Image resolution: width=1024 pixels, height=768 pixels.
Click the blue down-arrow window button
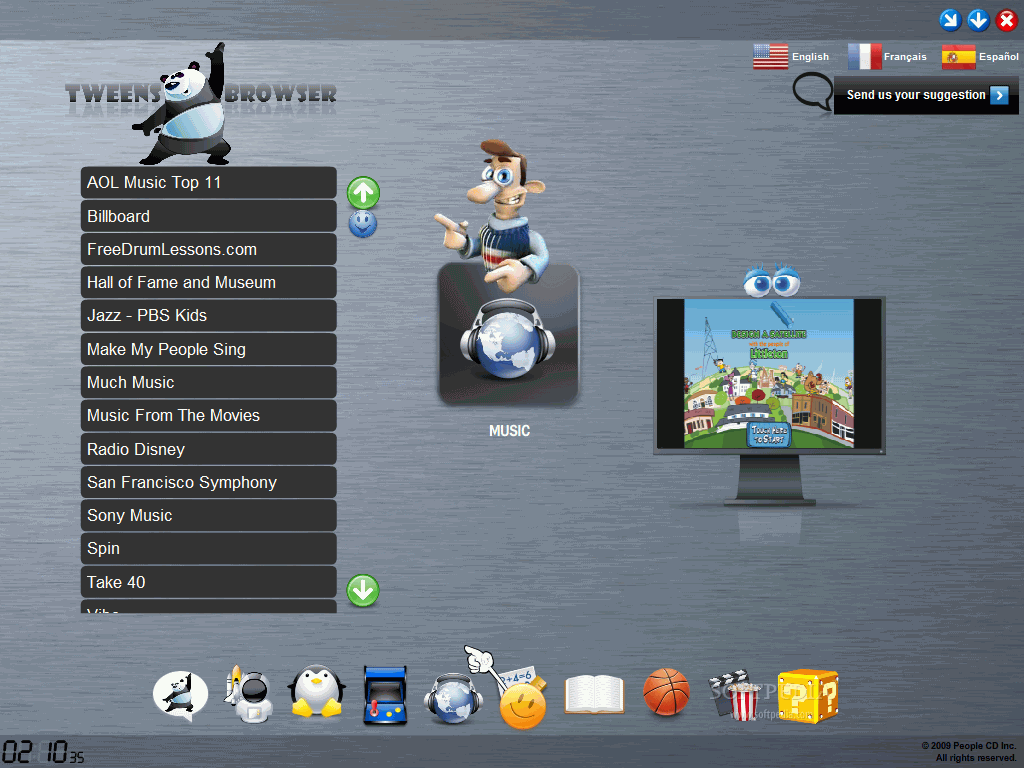click(978, 20)
